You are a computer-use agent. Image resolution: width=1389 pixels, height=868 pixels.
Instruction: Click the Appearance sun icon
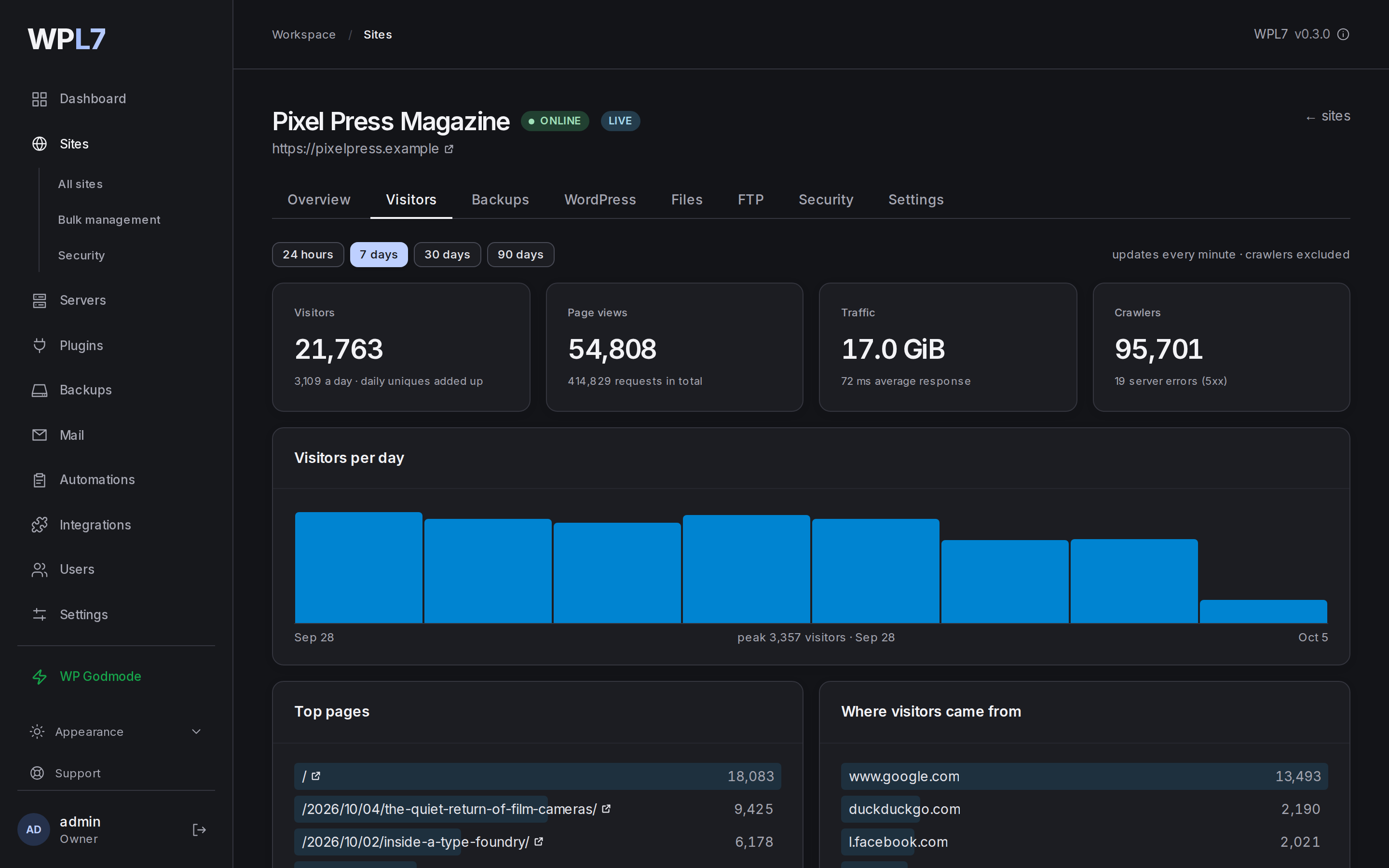pyautogui.click(x=37, y=732)
